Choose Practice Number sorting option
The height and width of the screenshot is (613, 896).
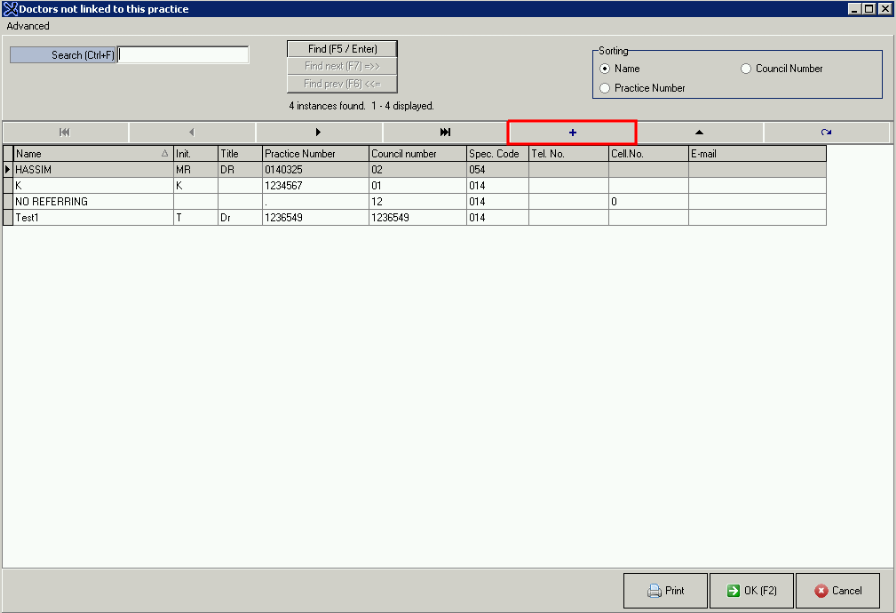[605, 88]
